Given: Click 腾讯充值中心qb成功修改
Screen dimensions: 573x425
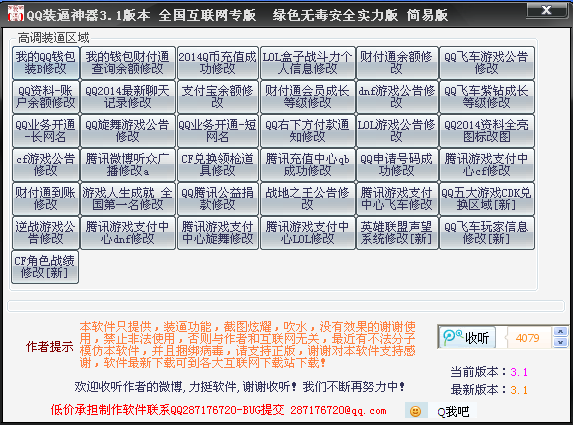Looking at the screenshot, I should [307, 165].
